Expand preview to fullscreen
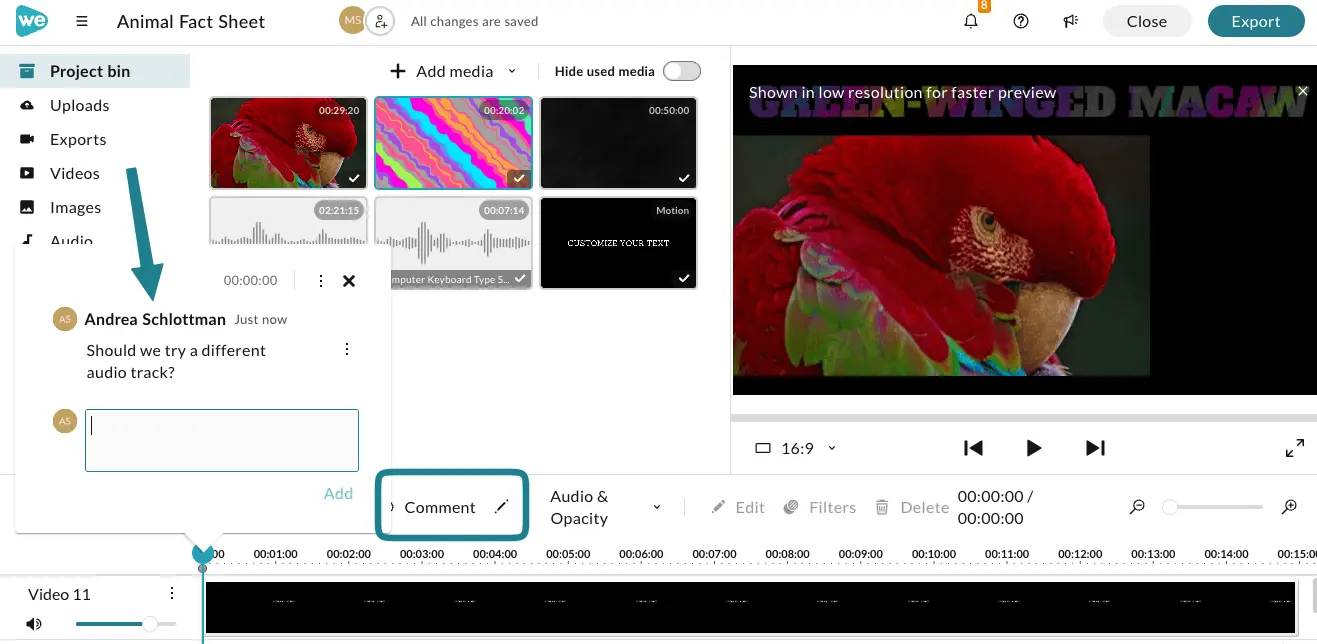Viewport: 1317px width, 644px height. point(1294,448)
